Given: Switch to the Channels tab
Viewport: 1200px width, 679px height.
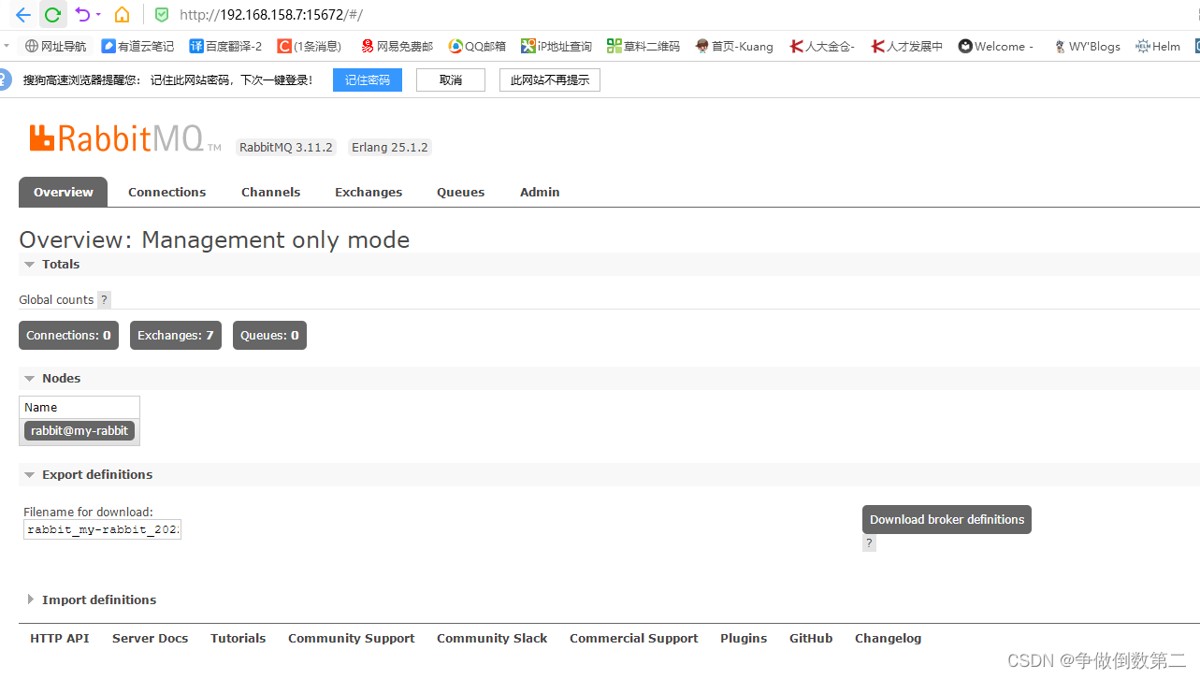Looking at the screenshot, I should pos(271,192).
